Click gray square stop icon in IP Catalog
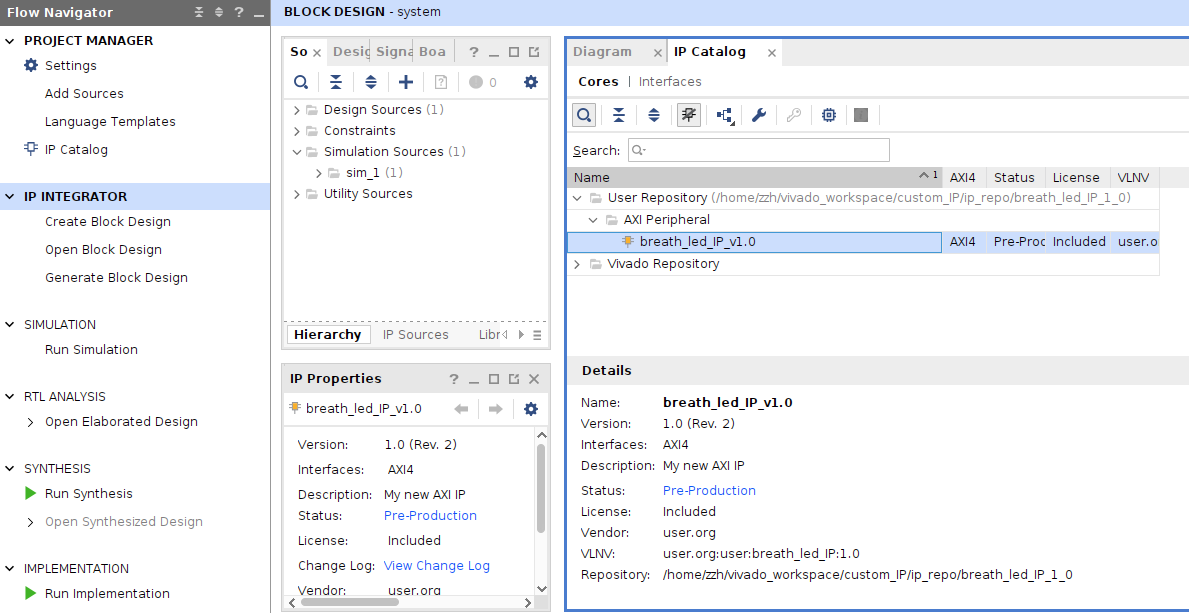 pyautogui.click(x=861, y=115)
